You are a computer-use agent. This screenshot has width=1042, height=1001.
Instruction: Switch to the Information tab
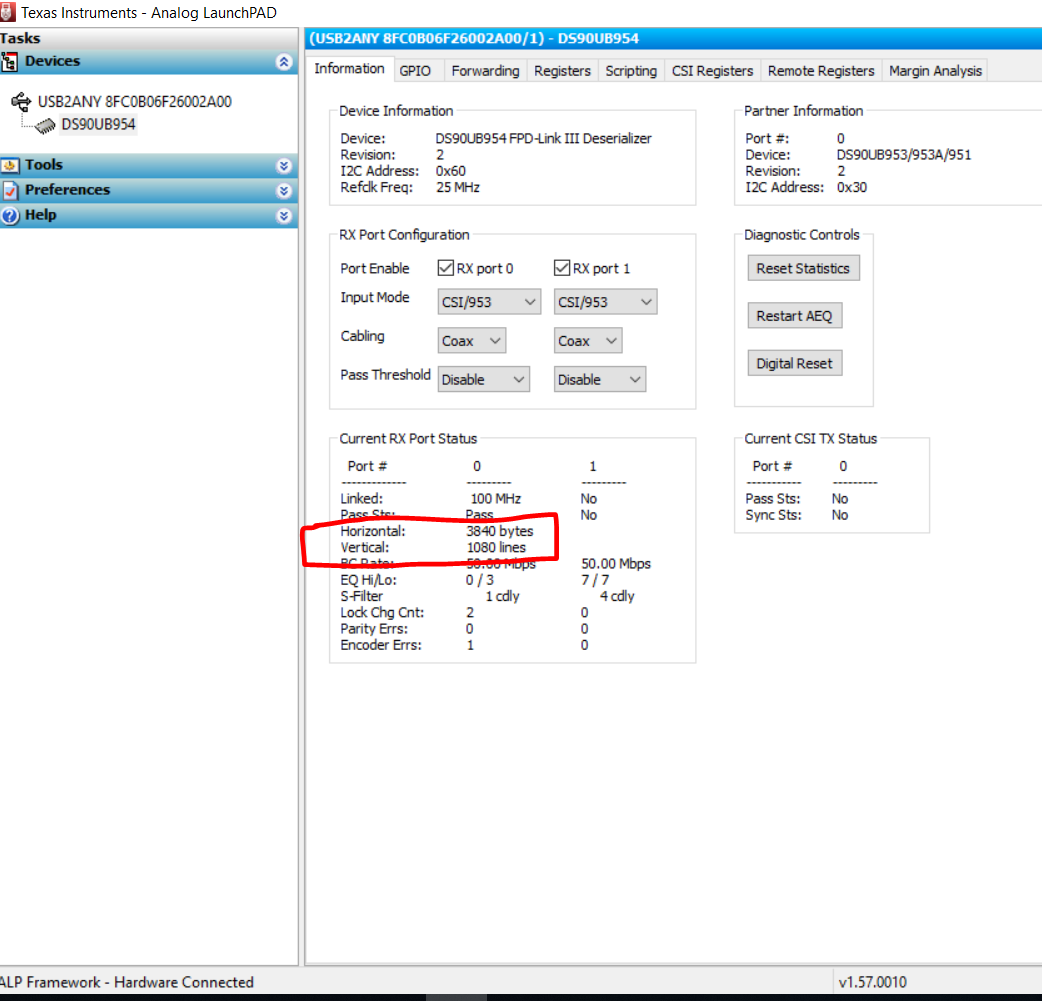[350, 69]
